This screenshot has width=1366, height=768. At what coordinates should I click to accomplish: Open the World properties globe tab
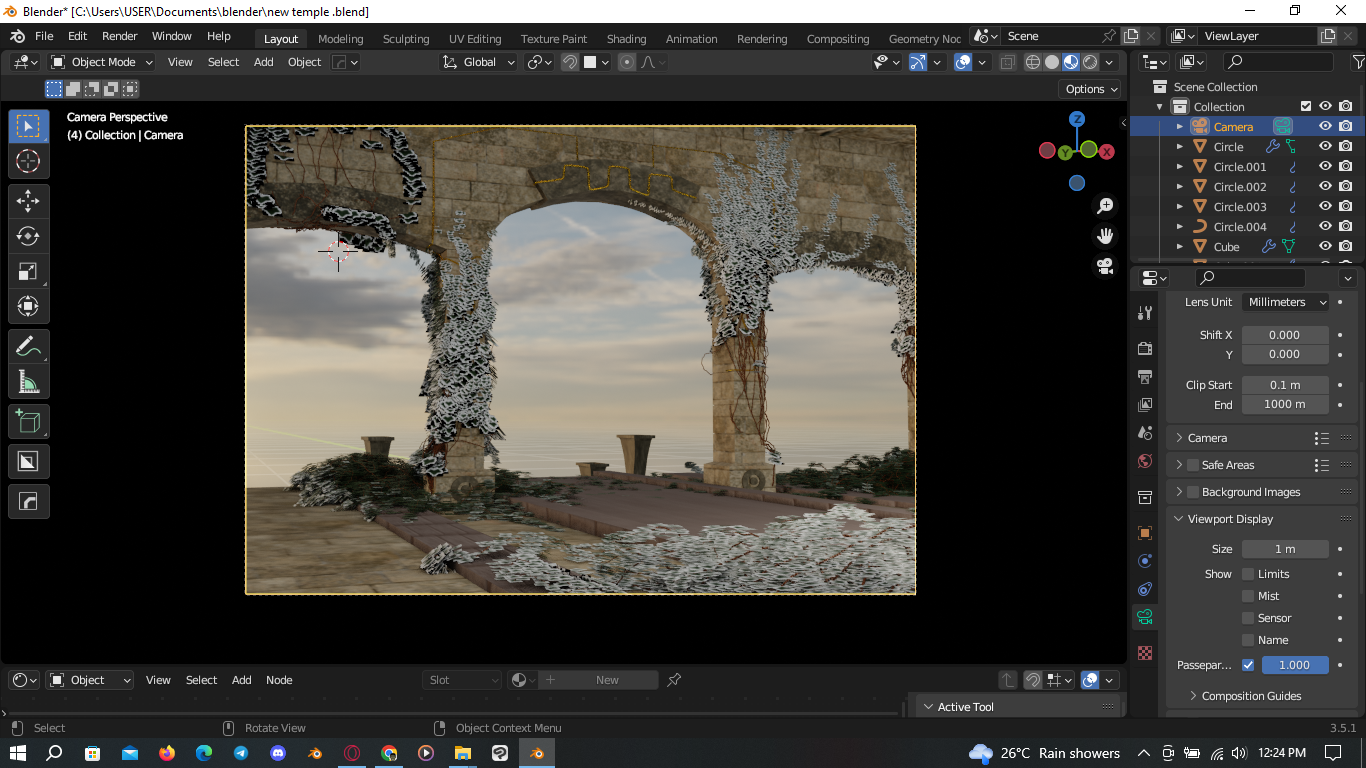(x=1145, y=461)
